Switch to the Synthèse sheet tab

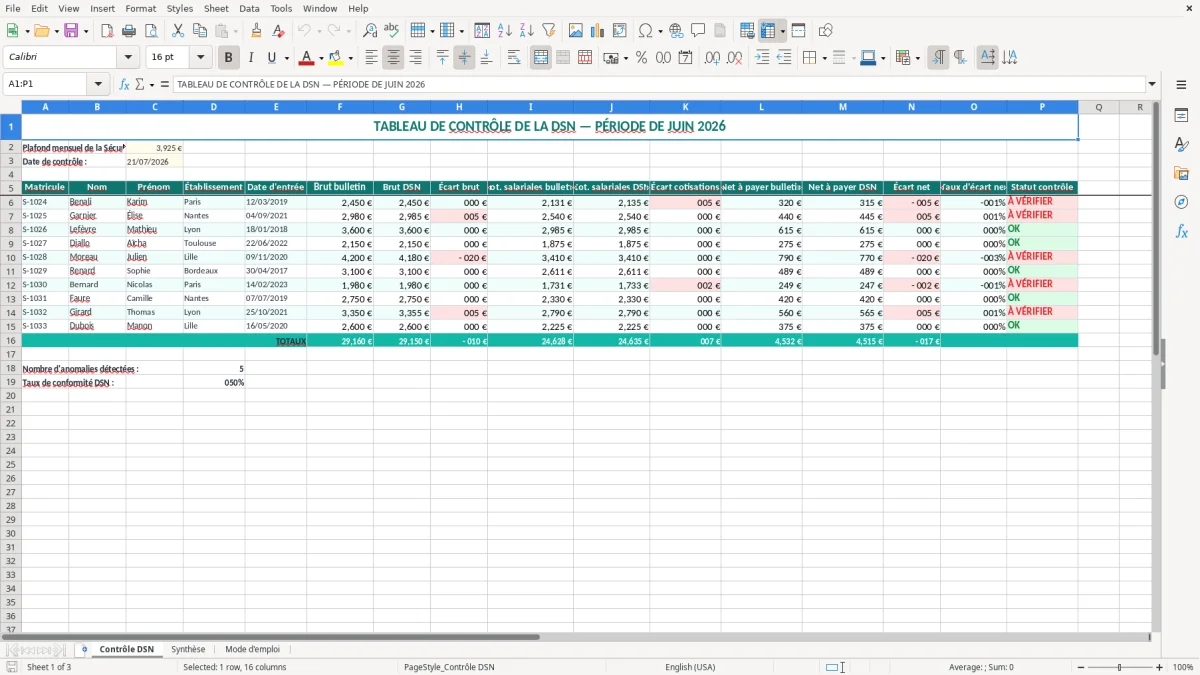click(188, 649)
